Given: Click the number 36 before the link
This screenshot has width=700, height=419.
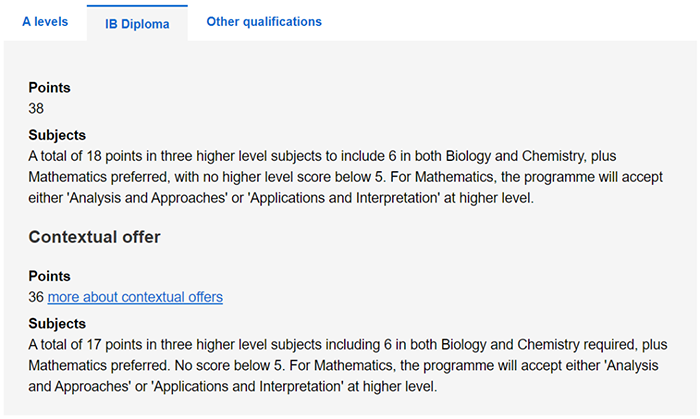Looking at the screenshot, I should point(36,297).
